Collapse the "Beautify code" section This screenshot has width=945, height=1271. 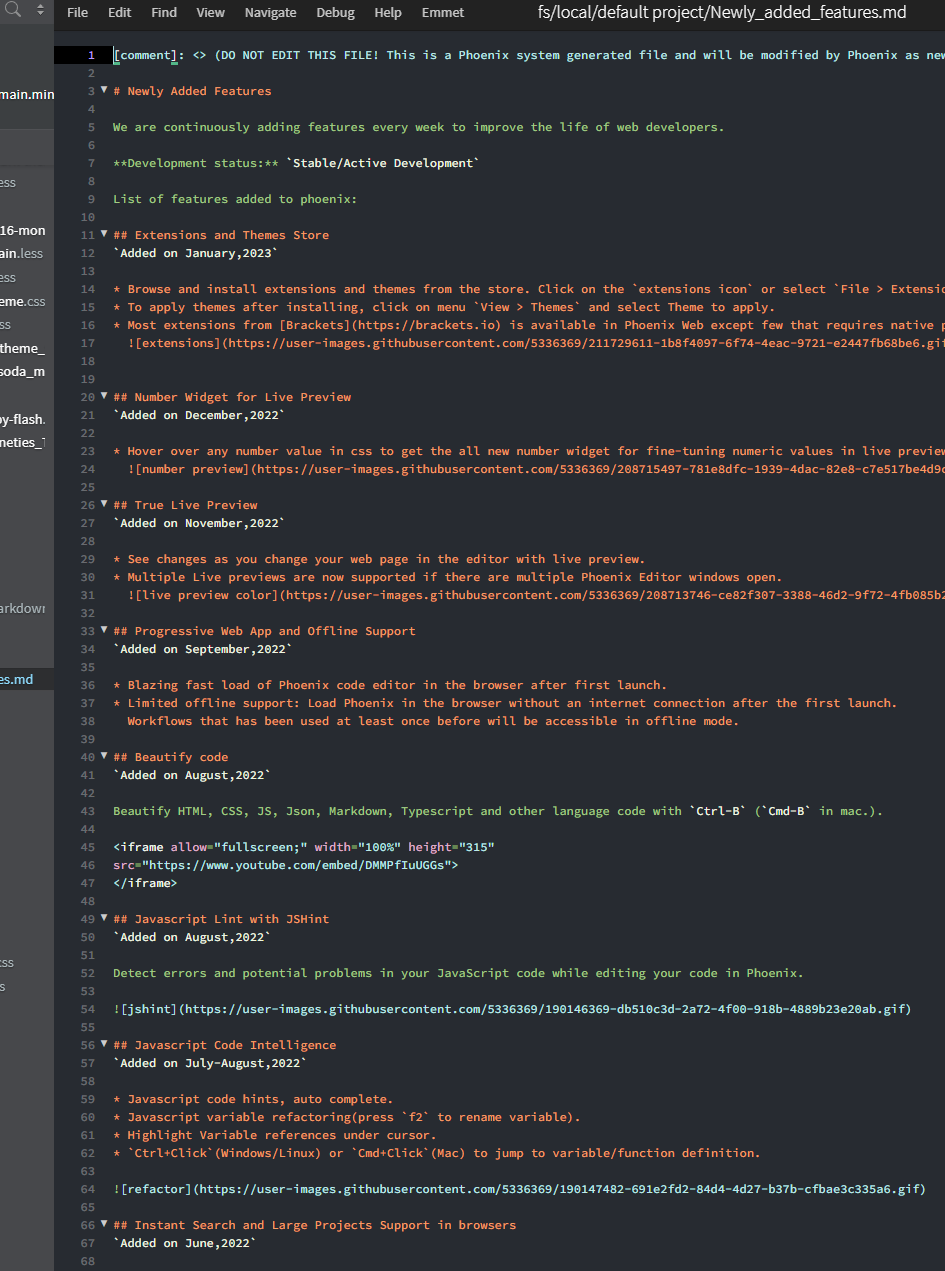click(104, 755)
